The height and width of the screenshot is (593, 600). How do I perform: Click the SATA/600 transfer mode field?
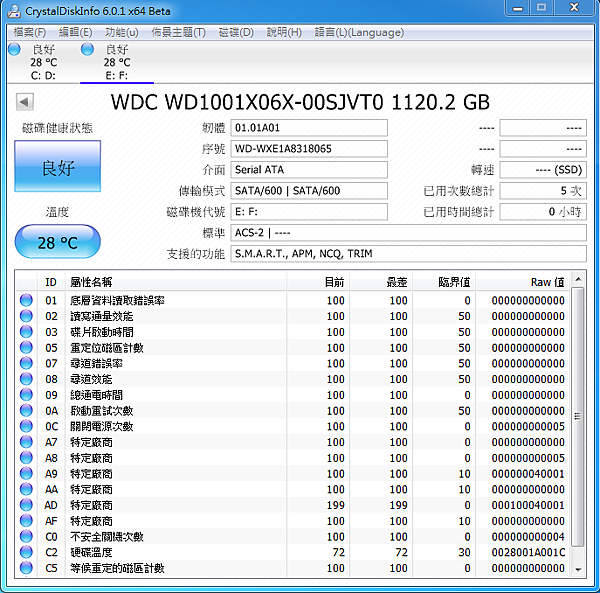pos(309,191)
